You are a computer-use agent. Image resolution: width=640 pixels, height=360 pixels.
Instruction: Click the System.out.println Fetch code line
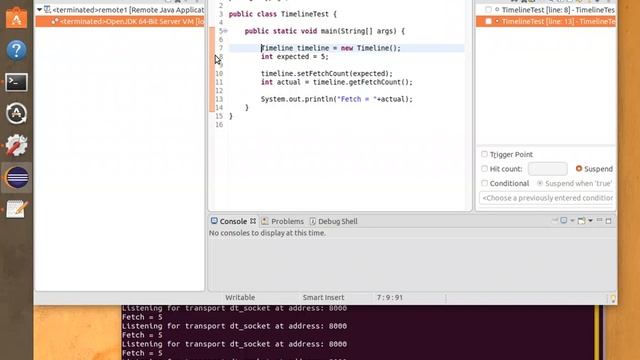click(x=337, y=99)
